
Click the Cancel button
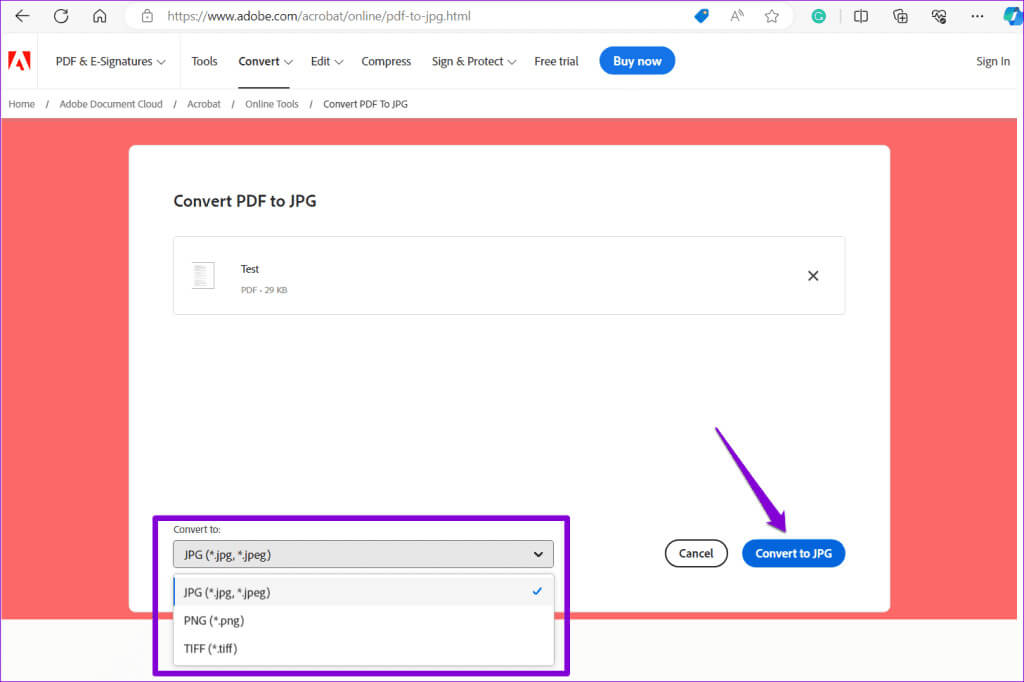(696, 553)
